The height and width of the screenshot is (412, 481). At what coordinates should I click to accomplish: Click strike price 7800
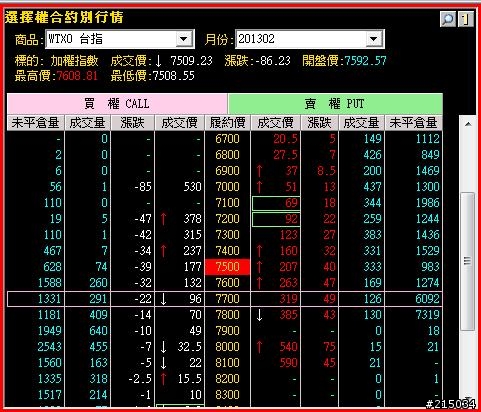tap(227, 315)
